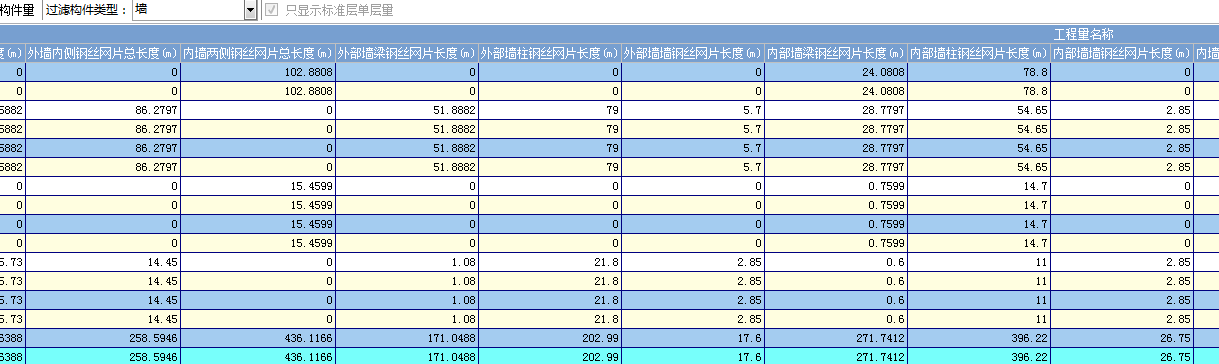Select the 内部墙柱钢丝网片长度(m) column header
Viewport: 1219px width, 364px height.
tap(980, 53)
